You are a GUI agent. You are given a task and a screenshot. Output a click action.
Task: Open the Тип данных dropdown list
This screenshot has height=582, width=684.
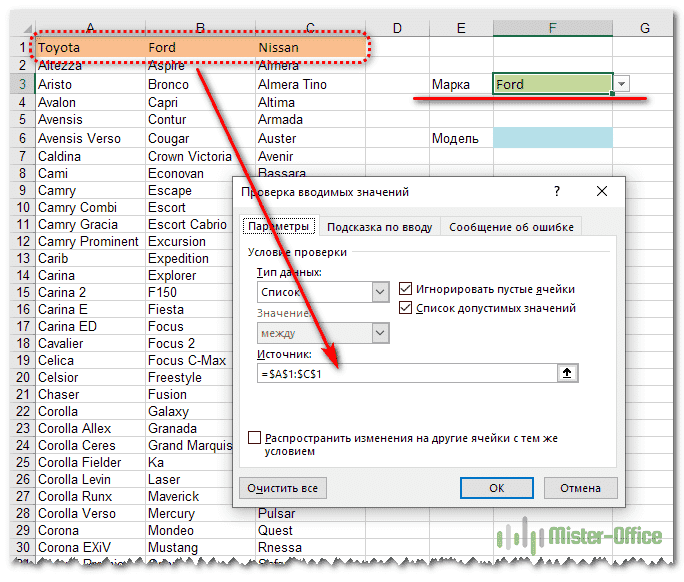(x=379, y=292)
